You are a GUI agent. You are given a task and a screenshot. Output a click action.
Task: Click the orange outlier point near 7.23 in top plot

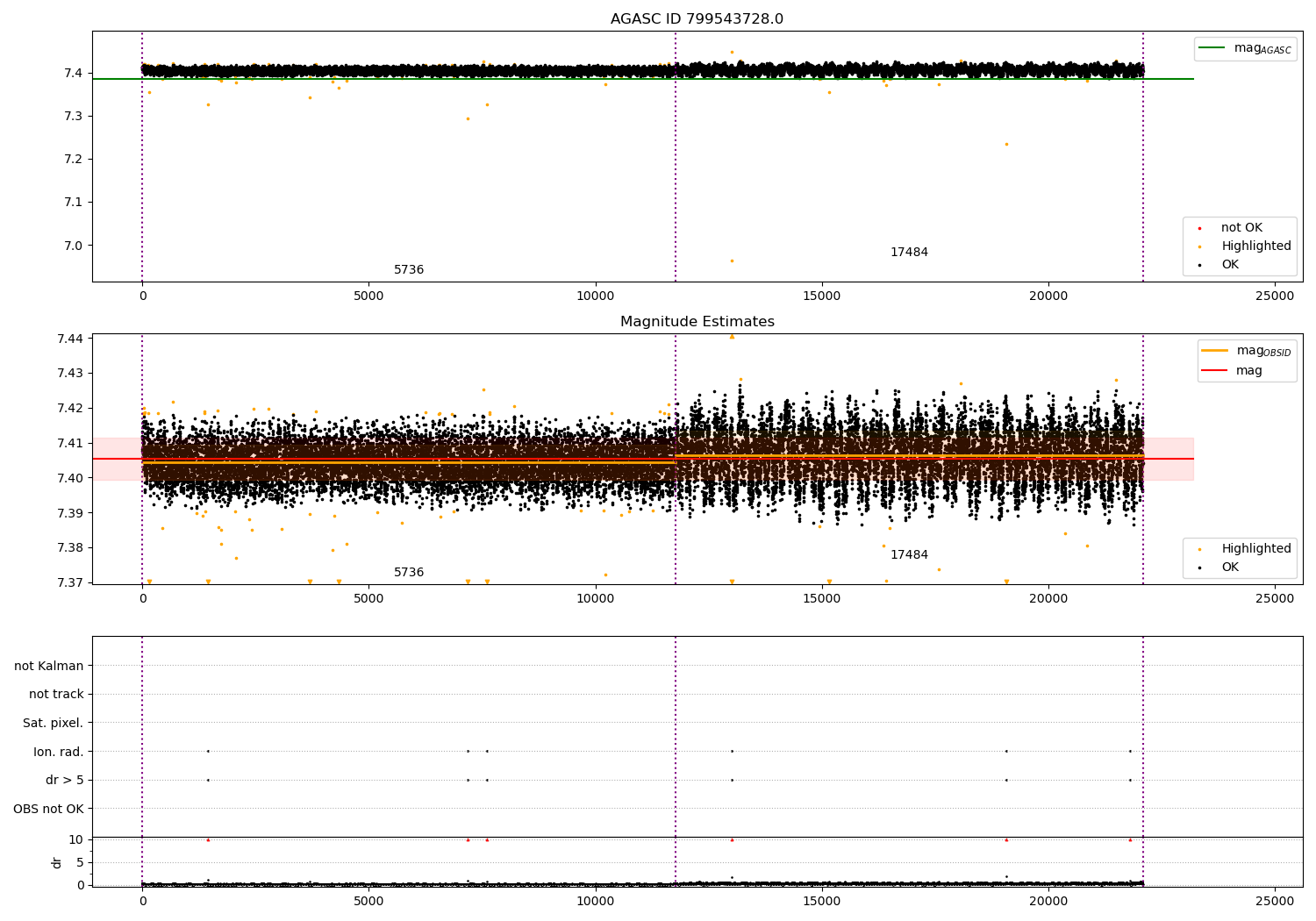coord(1006,145)
